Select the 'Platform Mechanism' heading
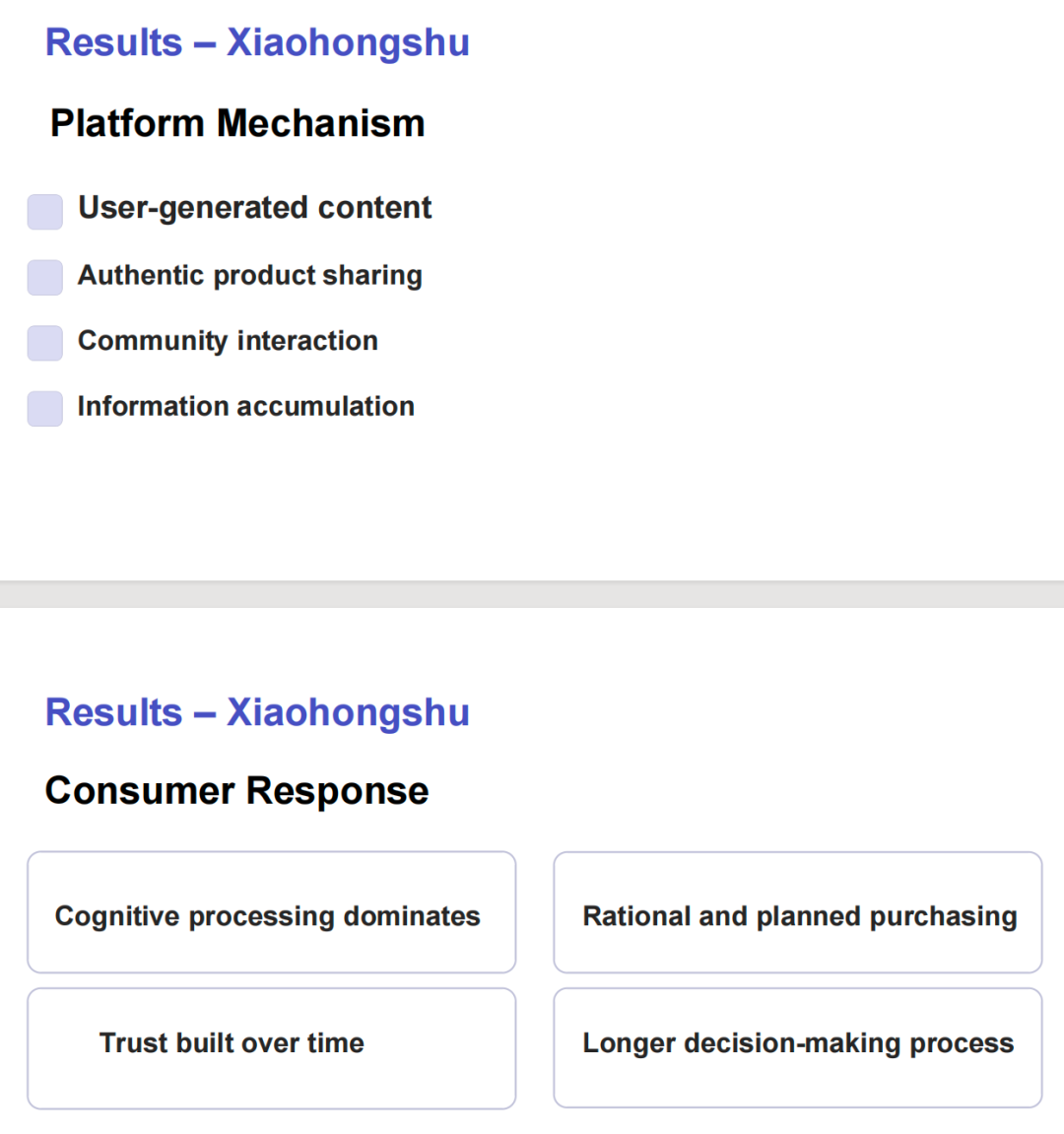This screenshot has height=1134, width=1064. click(237, 123)
